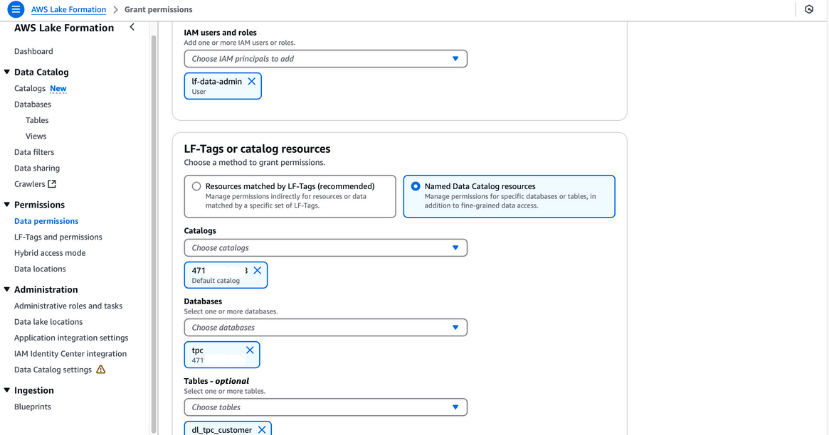Open Data permissions page
Viewport: 829px width, 435px height.
coord(46,221)
